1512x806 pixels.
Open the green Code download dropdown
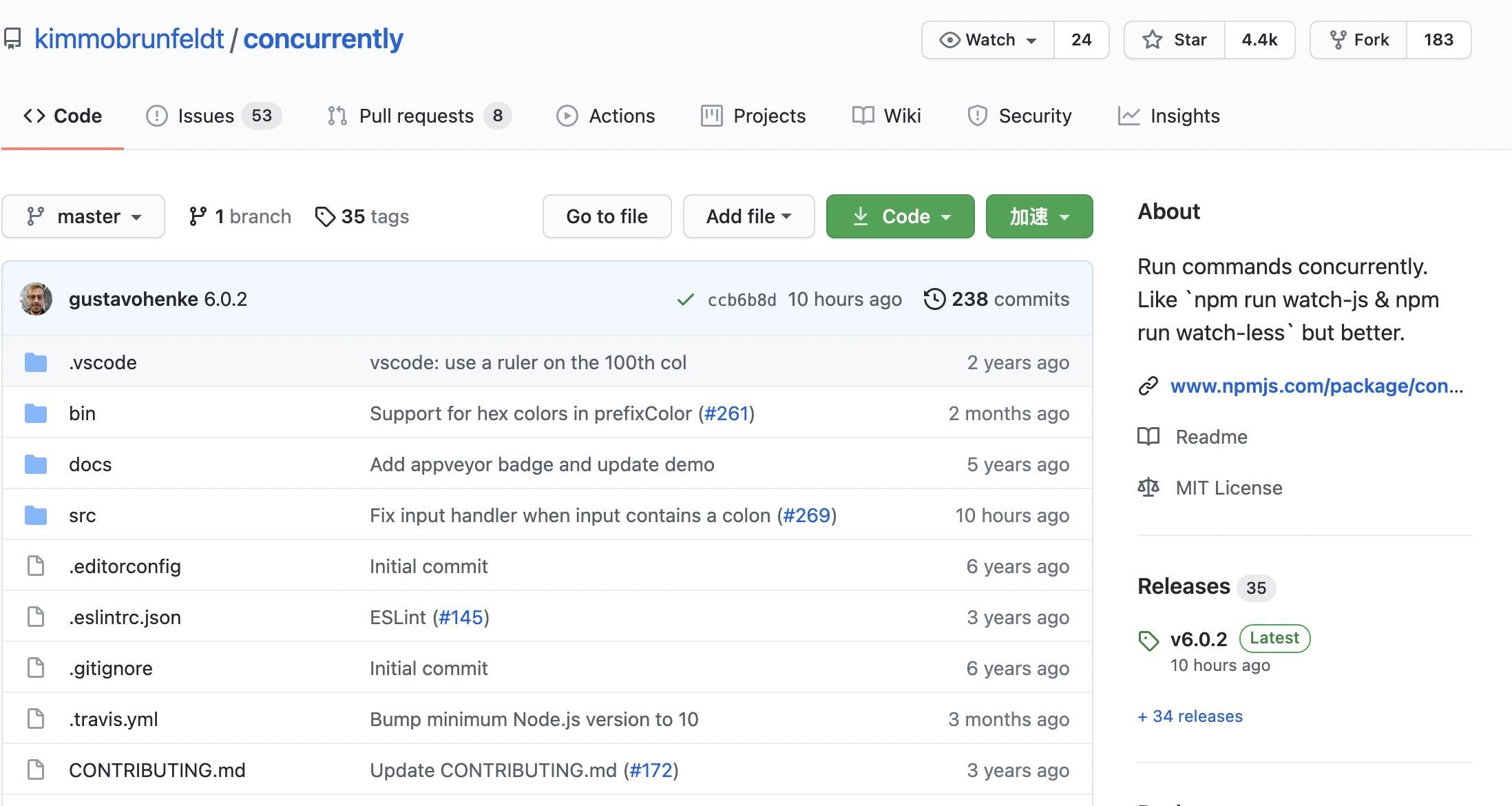[x=900, y=216]
